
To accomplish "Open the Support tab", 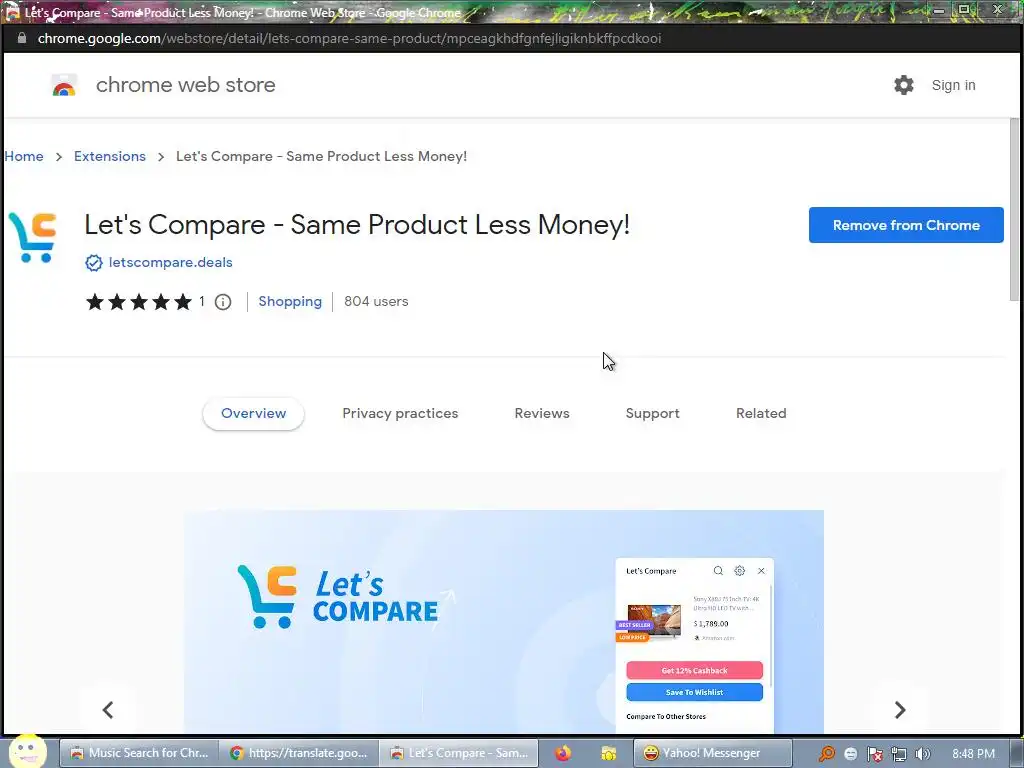I will click(652, 413).
